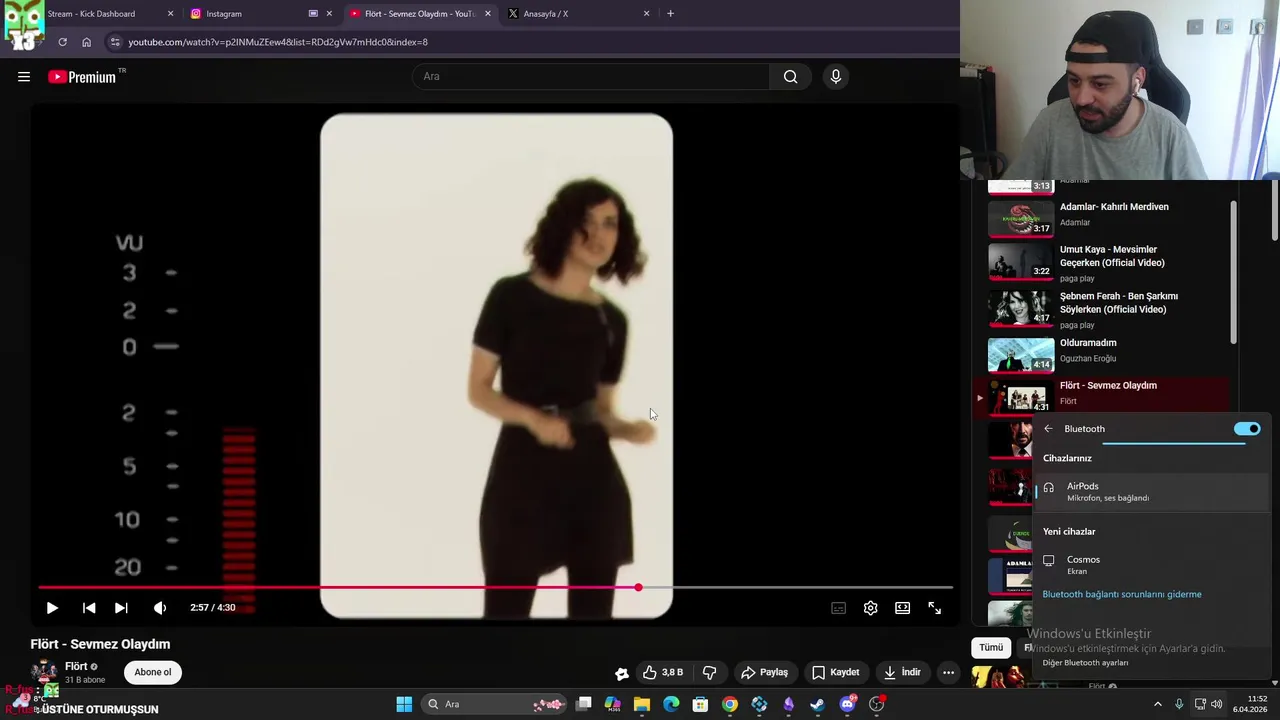Subscribe with the Abone ol button
Image resolution: width=1280 pixels, height=720 pixels.
click(x=153, y=672)
